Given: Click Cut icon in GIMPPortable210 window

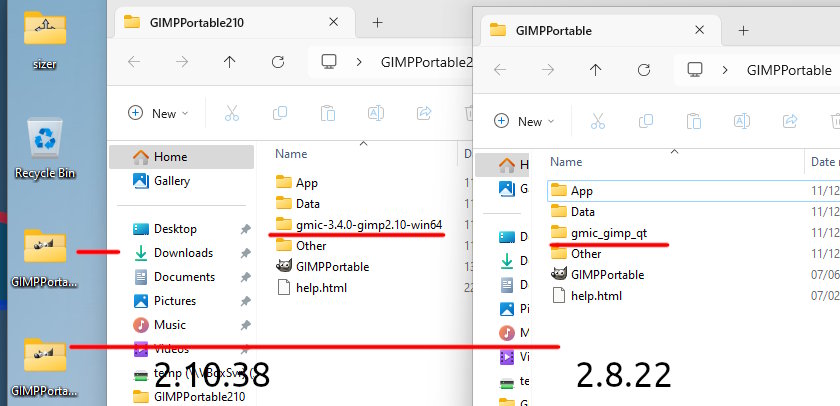Looking at the screenshot, I should point(231,113).
